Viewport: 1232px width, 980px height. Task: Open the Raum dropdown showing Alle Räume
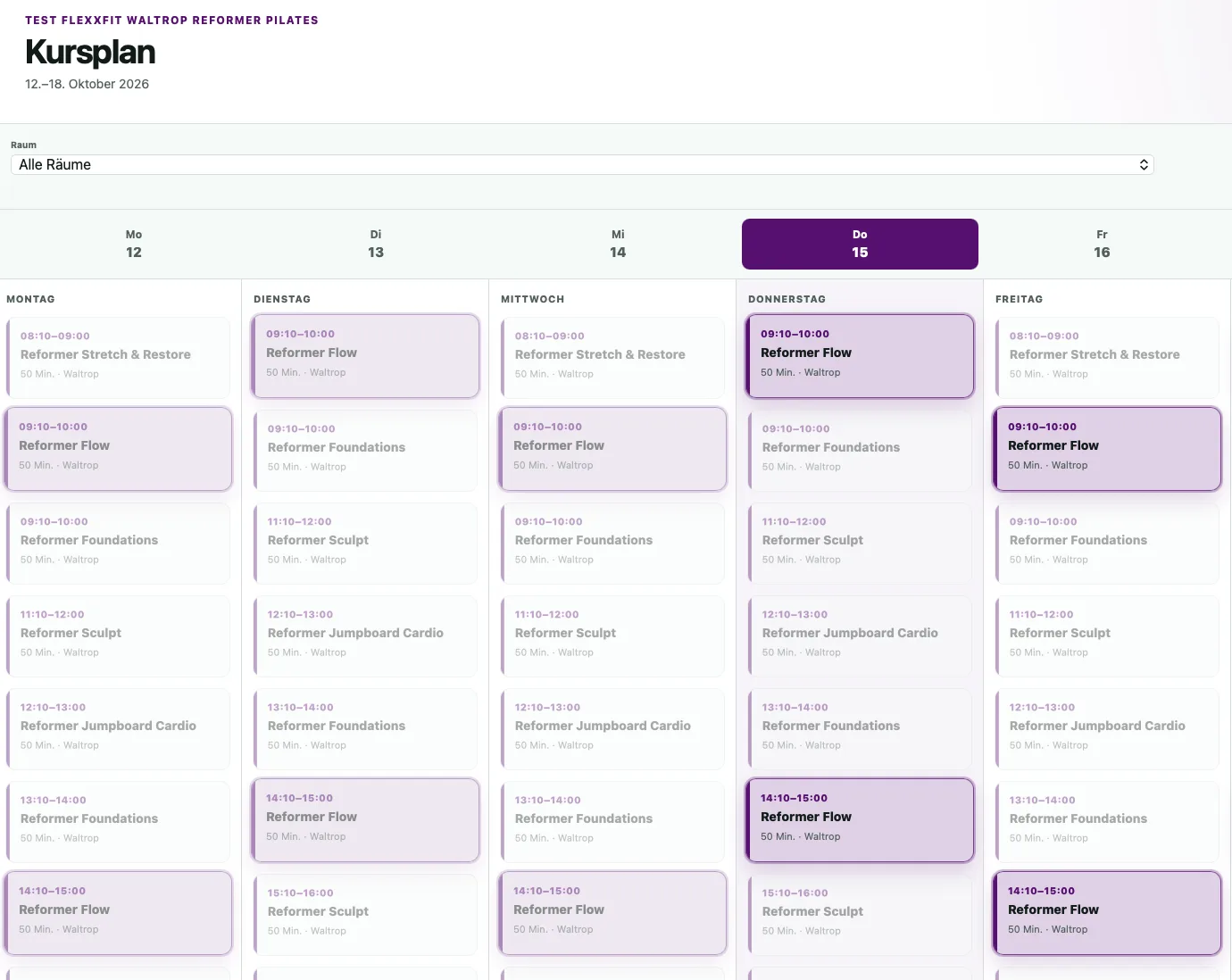582,164
